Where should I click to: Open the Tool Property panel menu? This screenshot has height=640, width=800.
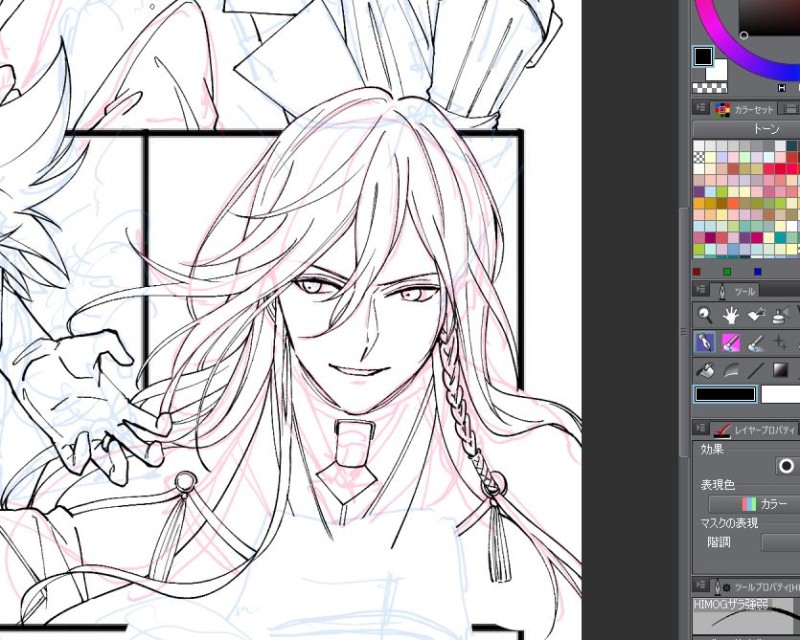[x=701, y=585]
